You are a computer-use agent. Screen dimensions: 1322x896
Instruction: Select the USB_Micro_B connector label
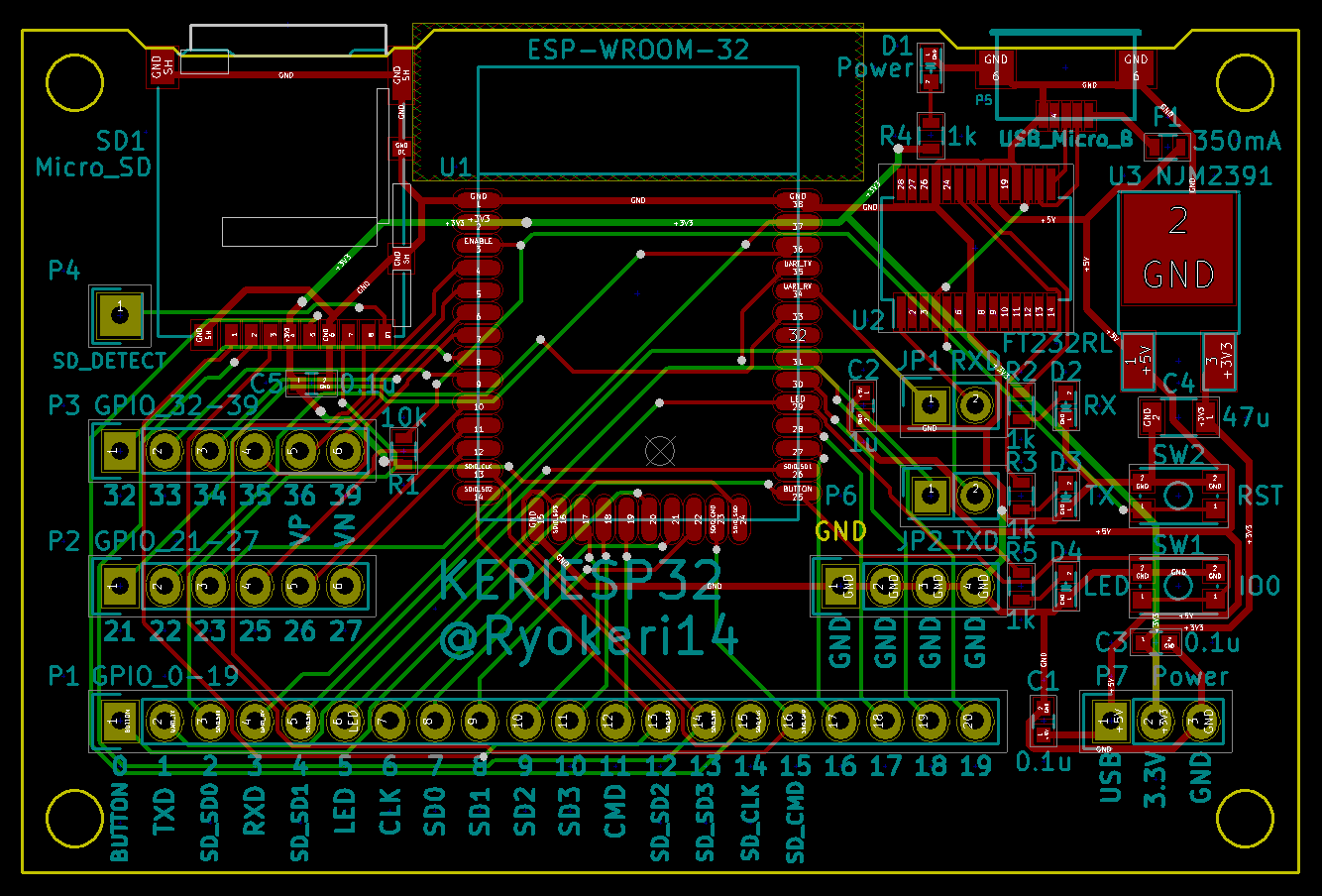[1066, 139]
